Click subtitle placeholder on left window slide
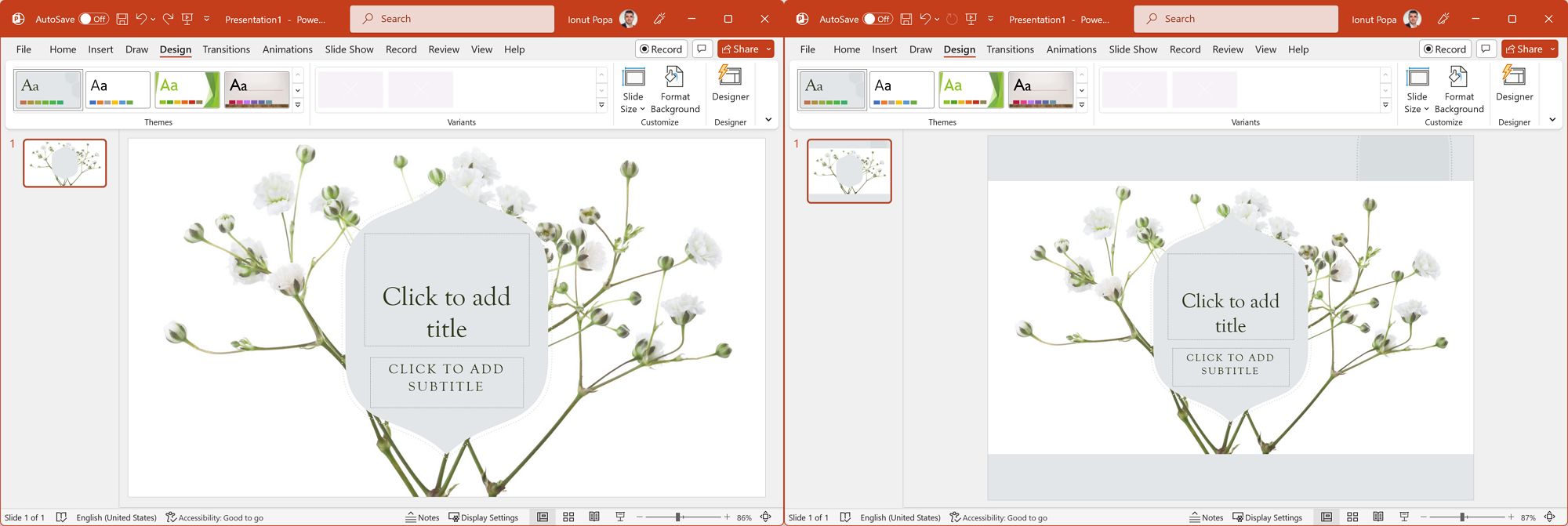Viewport: 1568px width, 526px height. (446, 382)
